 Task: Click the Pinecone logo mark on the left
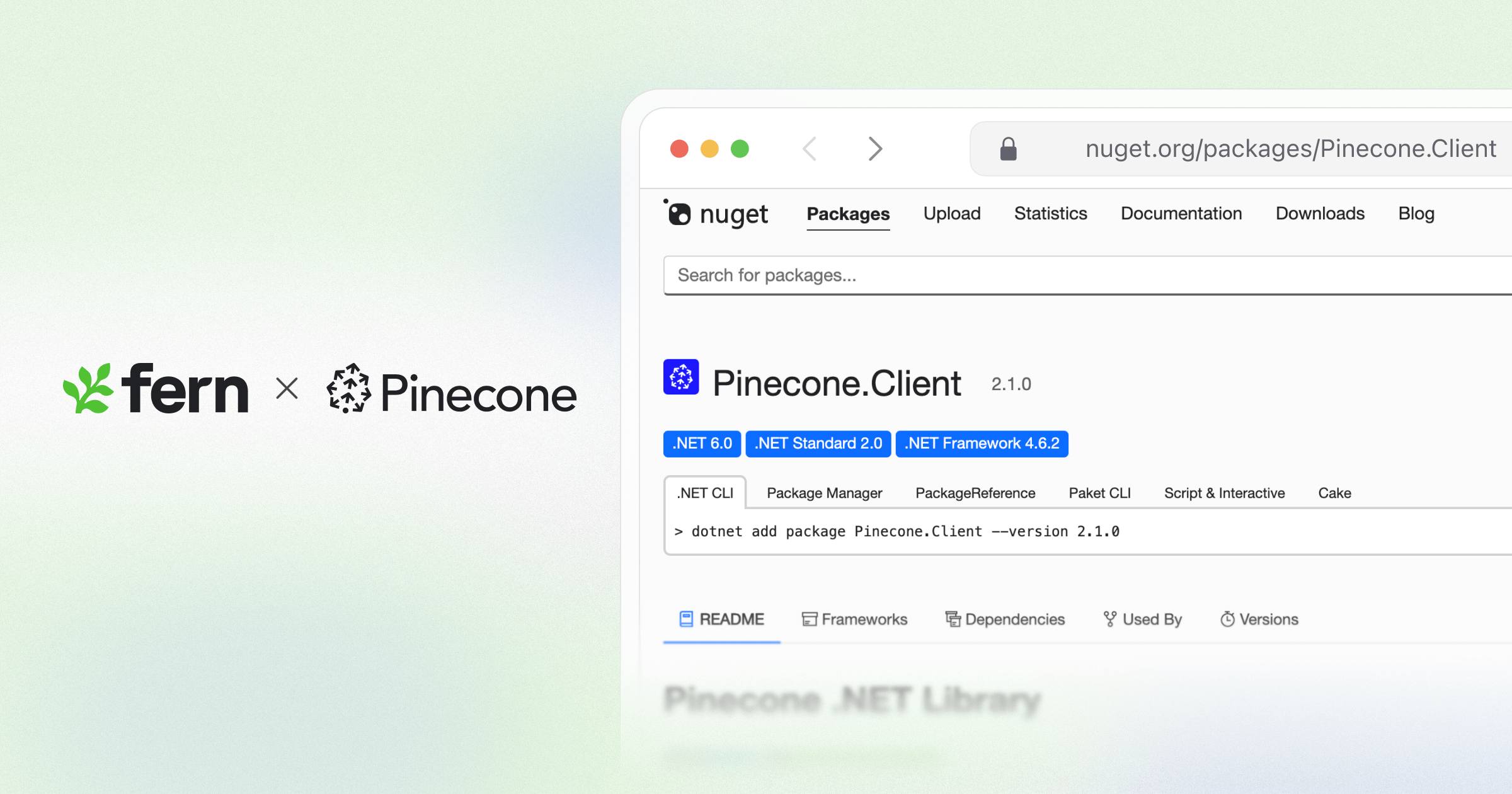point(348,388)
